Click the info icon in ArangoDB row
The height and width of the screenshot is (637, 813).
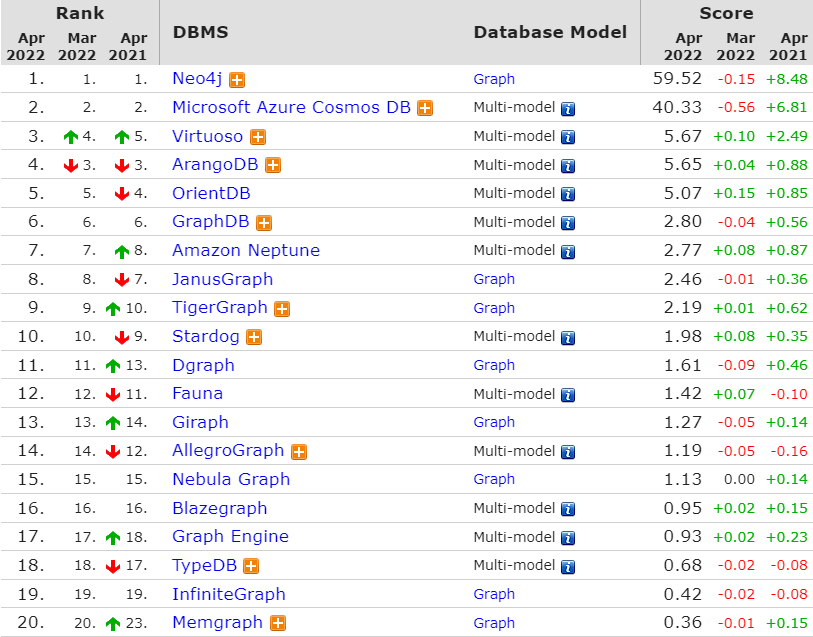pos(568,166)
